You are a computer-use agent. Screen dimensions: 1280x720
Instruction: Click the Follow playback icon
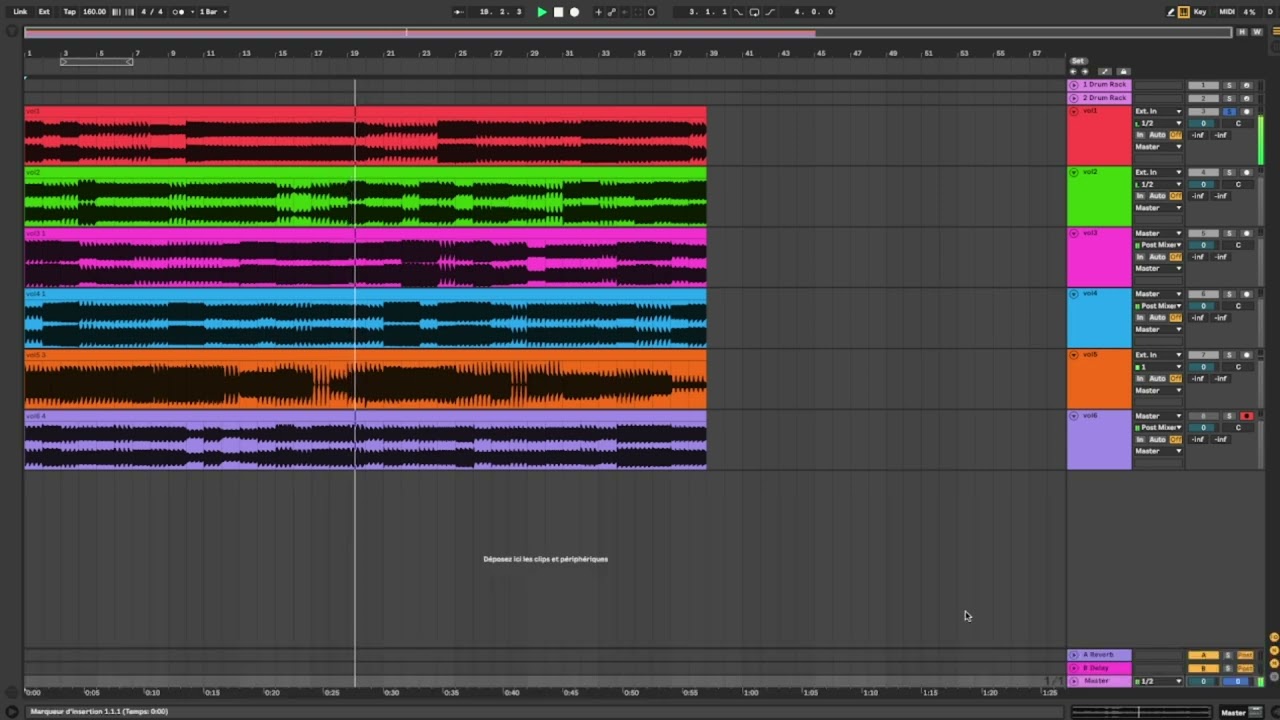(459, 12)
